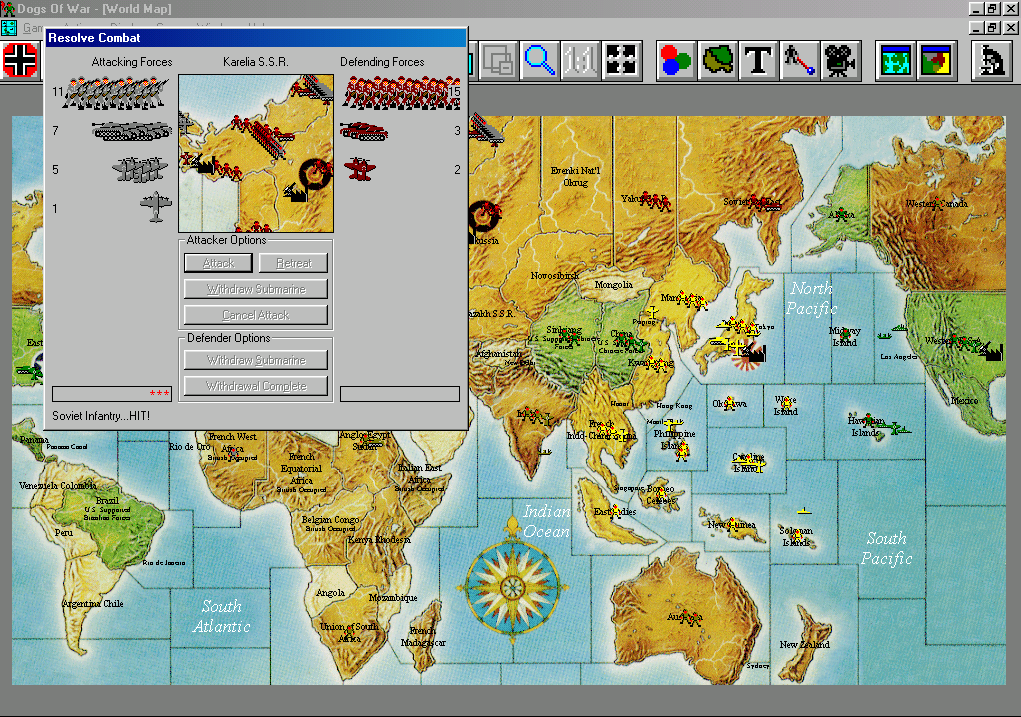Click the overlapping windows toolbar icon
This screenshot has height=717, width=1021.
click(x=498, y=61)
